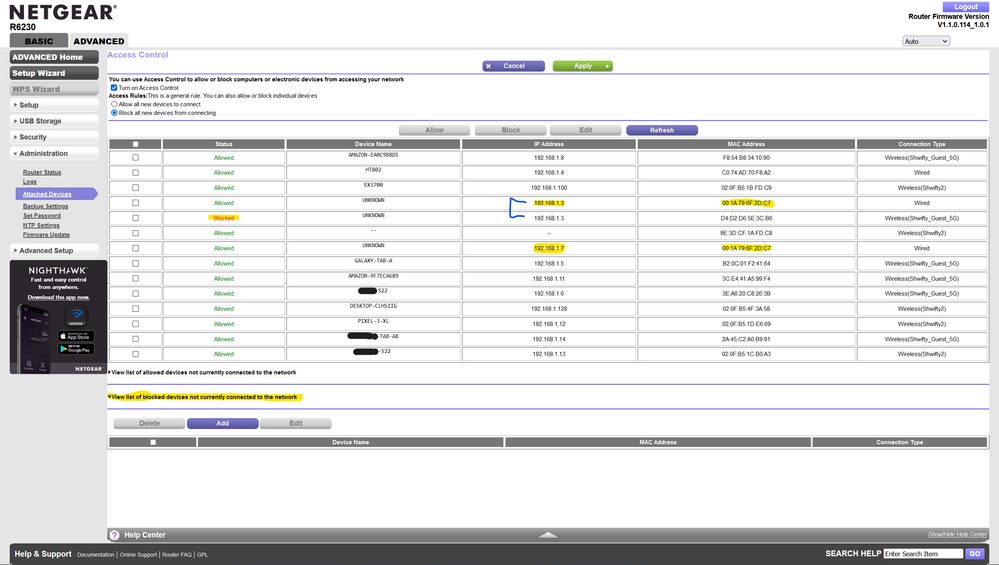999x565 pixels.
Task: Tick the checkbox for the Blocked UNKNOWN device
Action: 135,218
